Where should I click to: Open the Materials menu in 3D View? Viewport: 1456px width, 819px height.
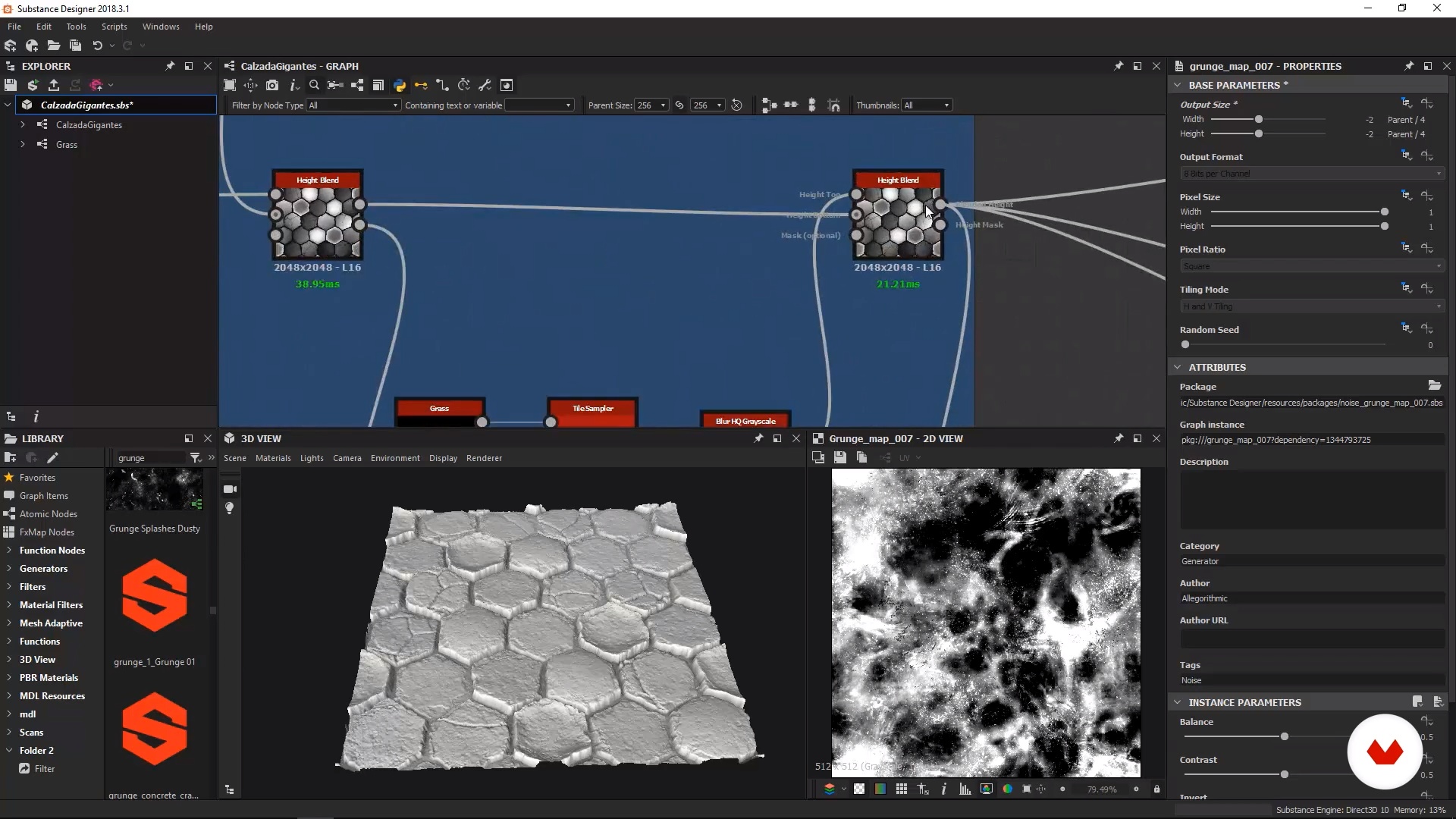point(273,458)
